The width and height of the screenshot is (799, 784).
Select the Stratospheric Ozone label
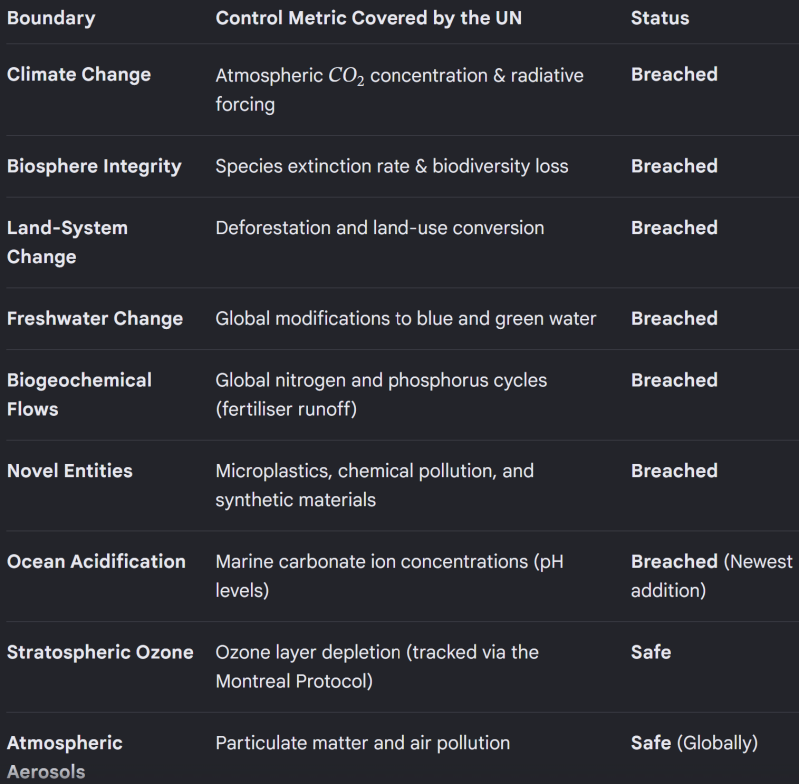pyautogui.click(x=100, y=652)
